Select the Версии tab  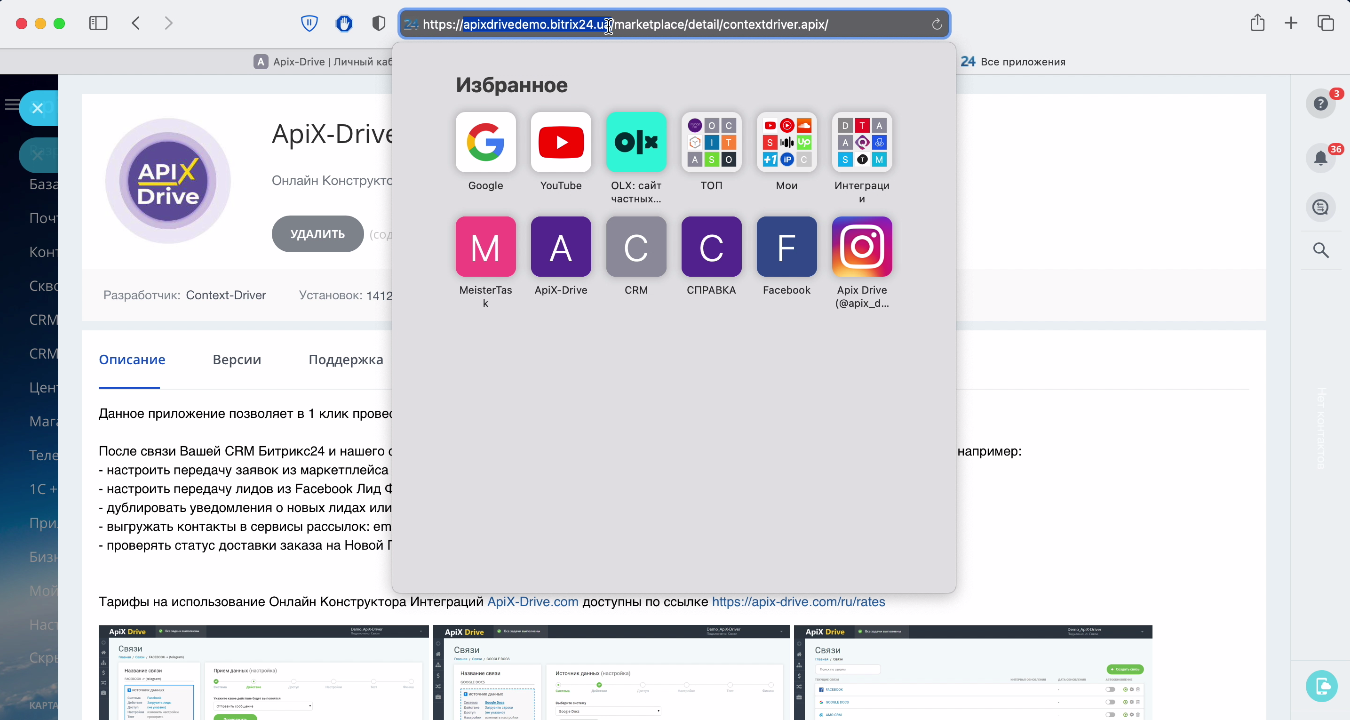click(x=237, y=360)
